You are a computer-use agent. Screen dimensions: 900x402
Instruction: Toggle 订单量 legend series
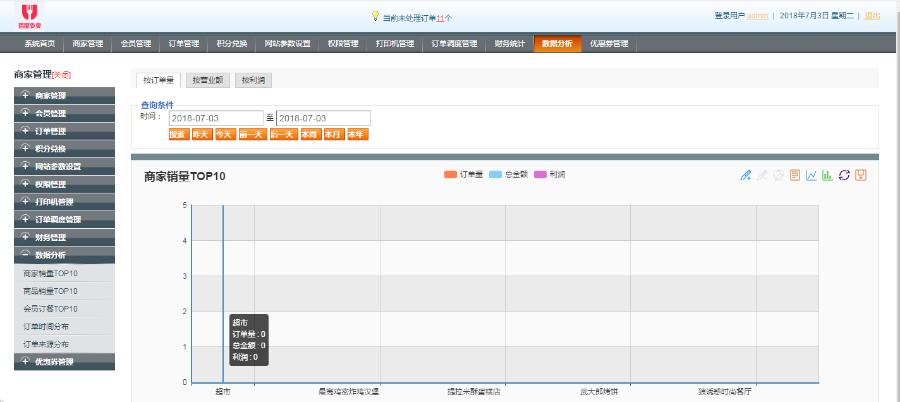tap(464, 175)
